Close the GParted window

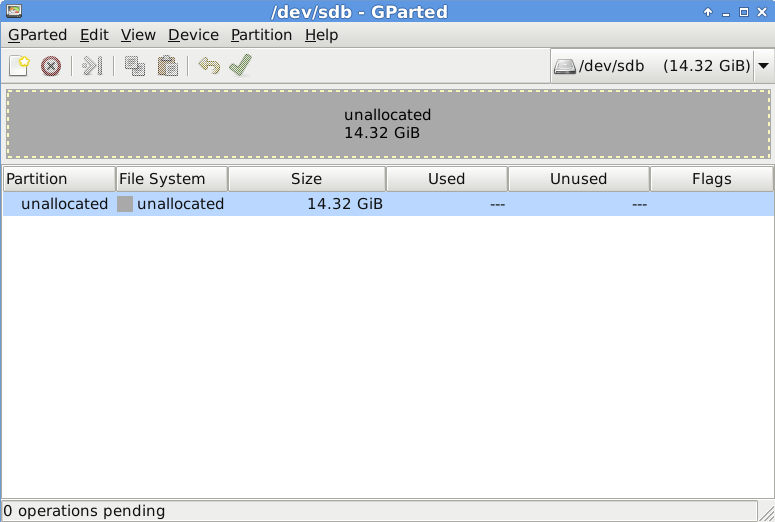point(762,12)
